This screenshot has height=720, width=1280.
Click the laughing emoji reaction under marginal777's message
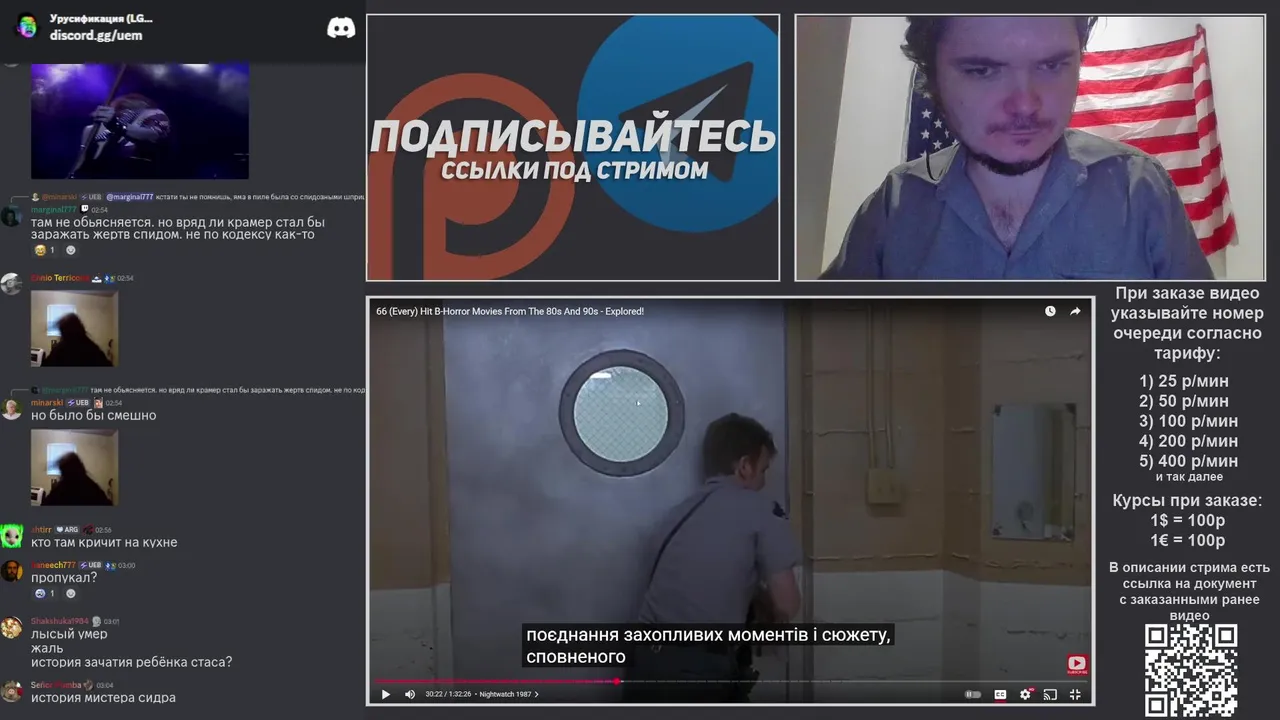coord(45,250)
